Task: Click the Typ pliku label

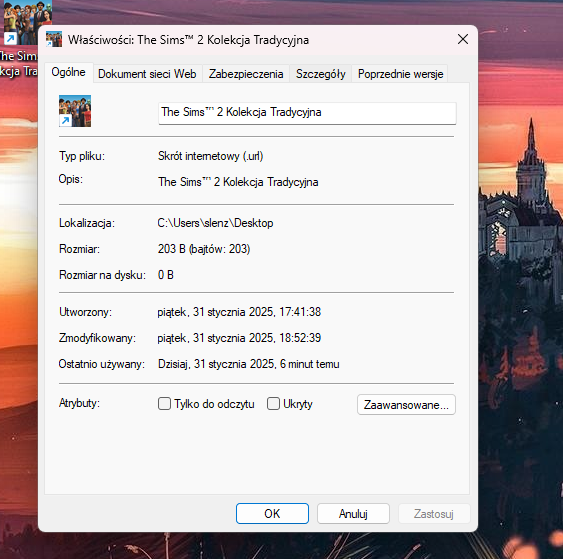Action: tap(82, 156)
